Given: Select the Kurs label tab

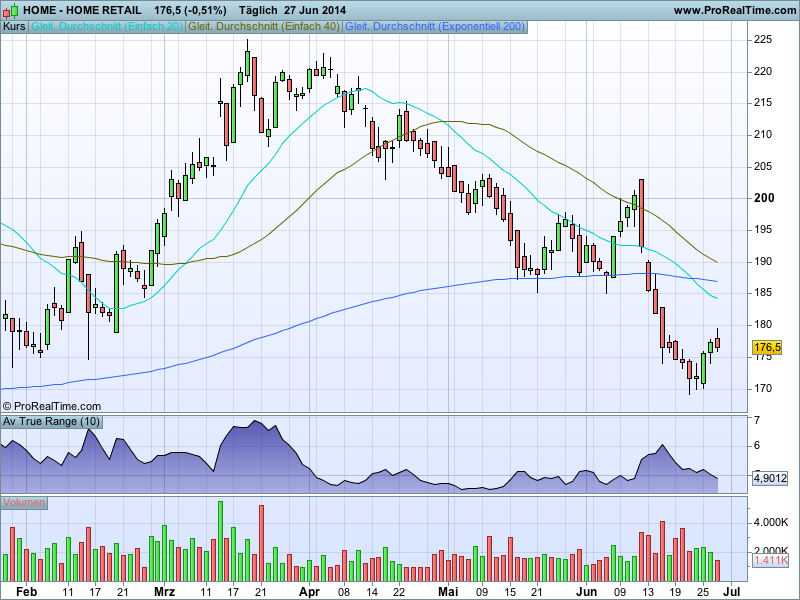Looking at the screenshot, I should 14,27.
